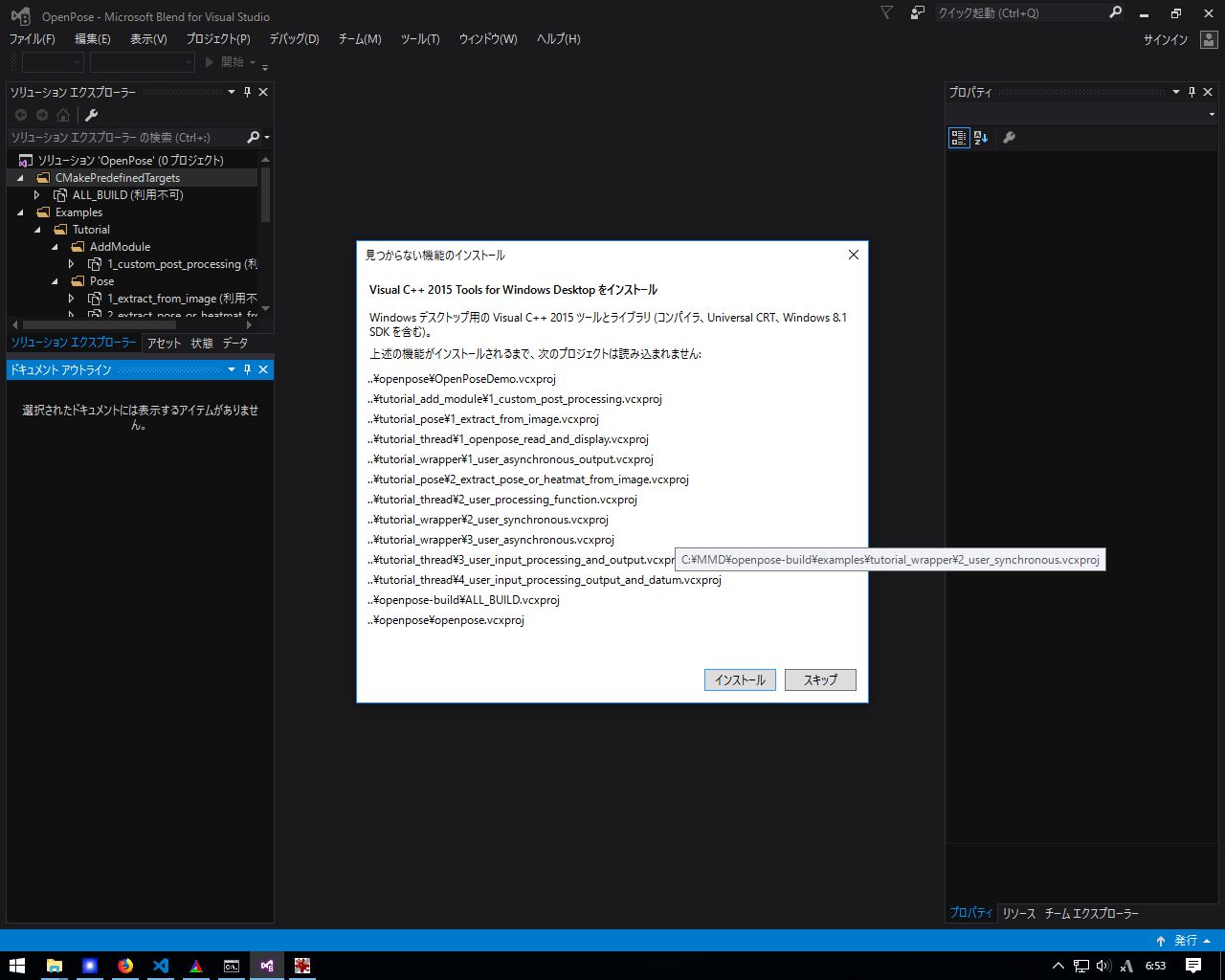Launch Firefox from the taskbar
The height and width of the screenshot is (980, 1225).
click(x=125, y=967)
